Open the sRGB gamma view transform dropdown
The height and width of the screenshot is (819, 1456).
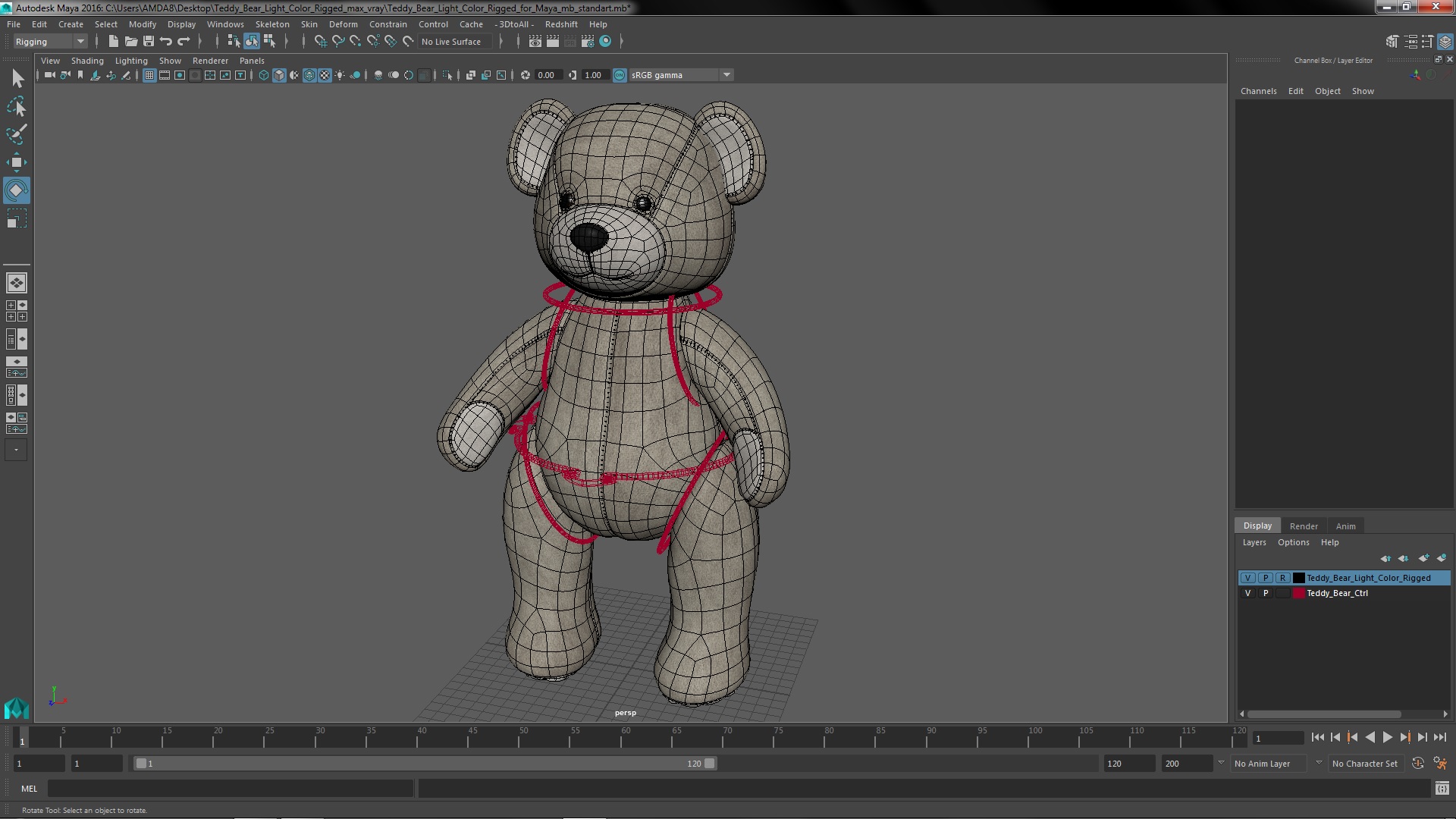pyautogui.click(x=682, y=75)
